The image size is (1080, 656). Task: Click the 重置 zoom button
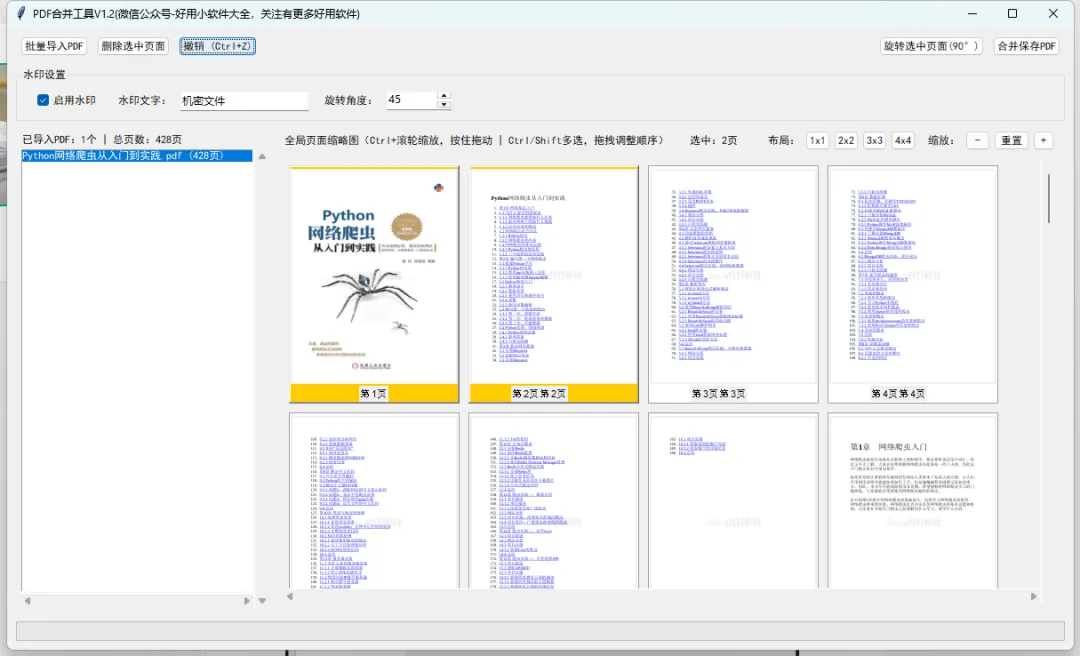1011,141
